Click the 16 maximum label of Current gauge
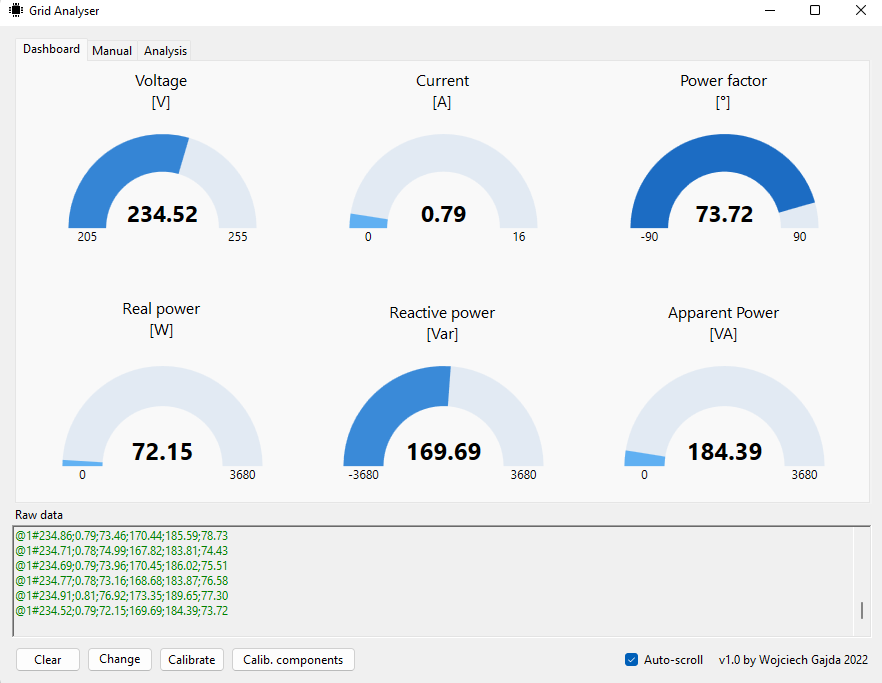The height and width of the screenshot is (683, 882). click(519, 237)
